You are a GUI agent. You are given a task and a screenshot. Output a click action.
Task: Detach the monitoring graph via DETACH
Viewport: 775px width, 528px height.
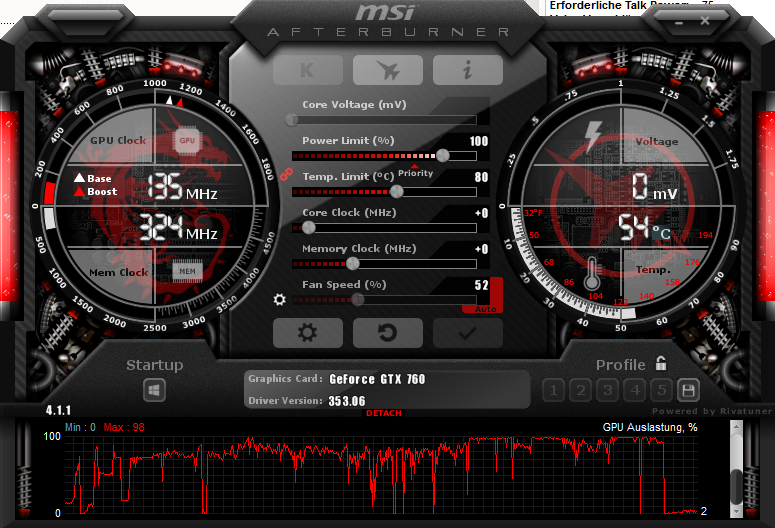384,413
